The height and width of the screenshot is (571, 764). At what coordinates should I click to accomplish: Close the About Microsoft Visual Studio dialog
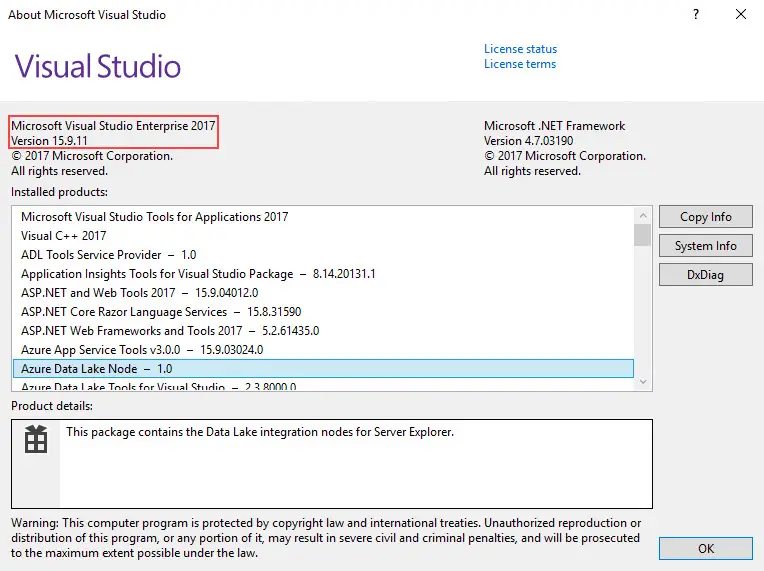(x=741, y=14)
